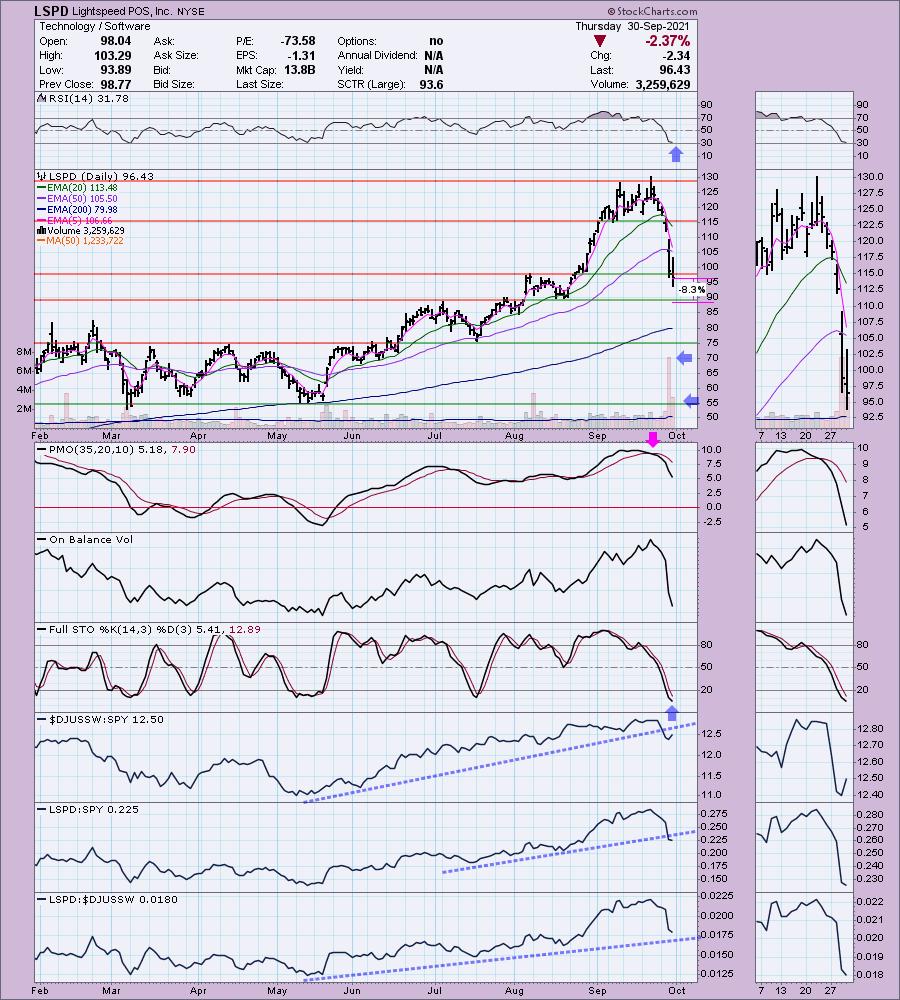The image size is (900, 1000).
Task: Click the Mkt Cap value 13.8B
Action: tap(300, 70)
